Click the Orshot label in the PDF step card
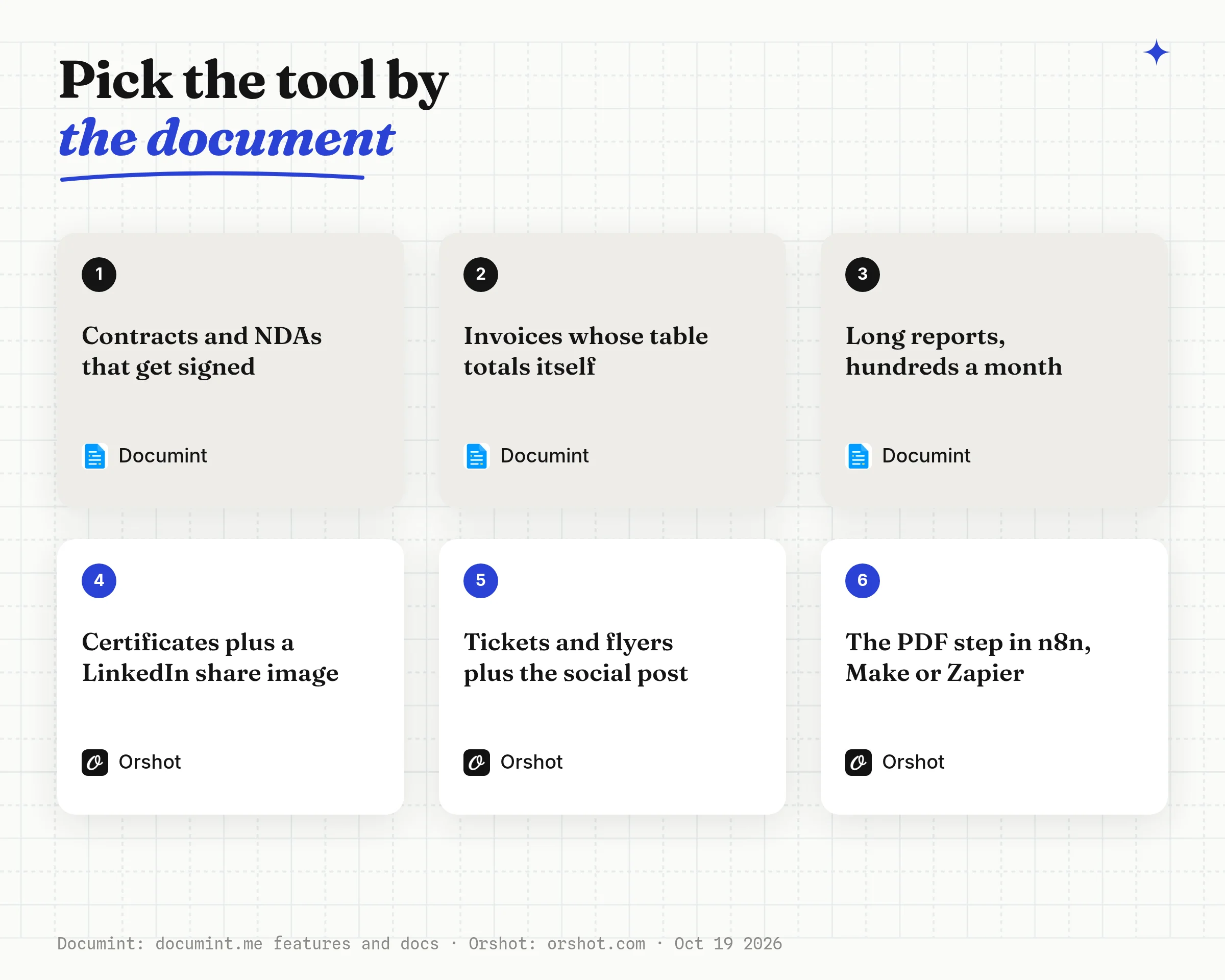Image resolution: width=1225 pixels, height=980 pixels. point(913,762)
